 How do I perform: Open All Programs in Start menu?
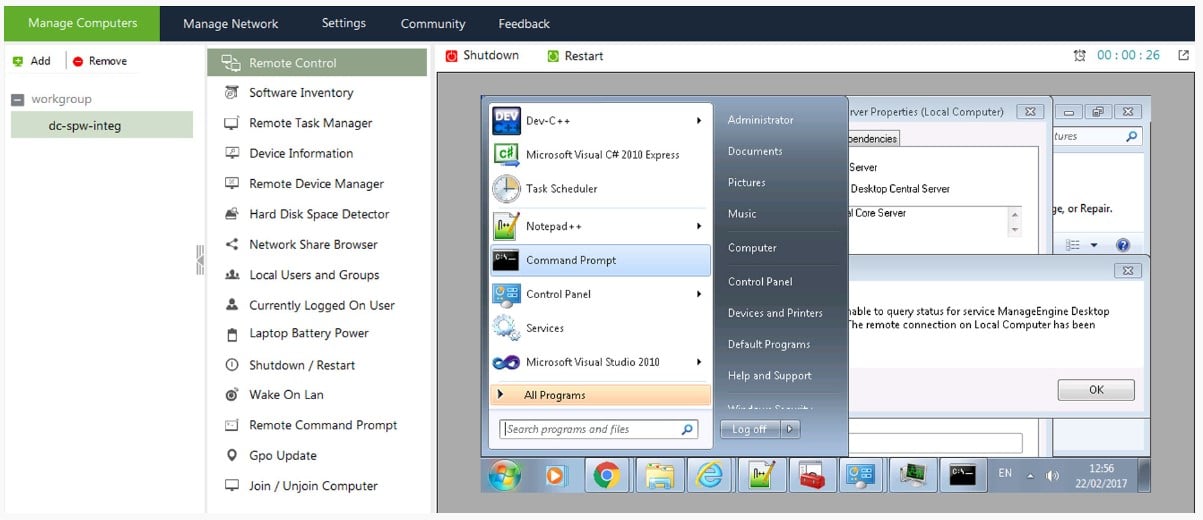(600, 395)
